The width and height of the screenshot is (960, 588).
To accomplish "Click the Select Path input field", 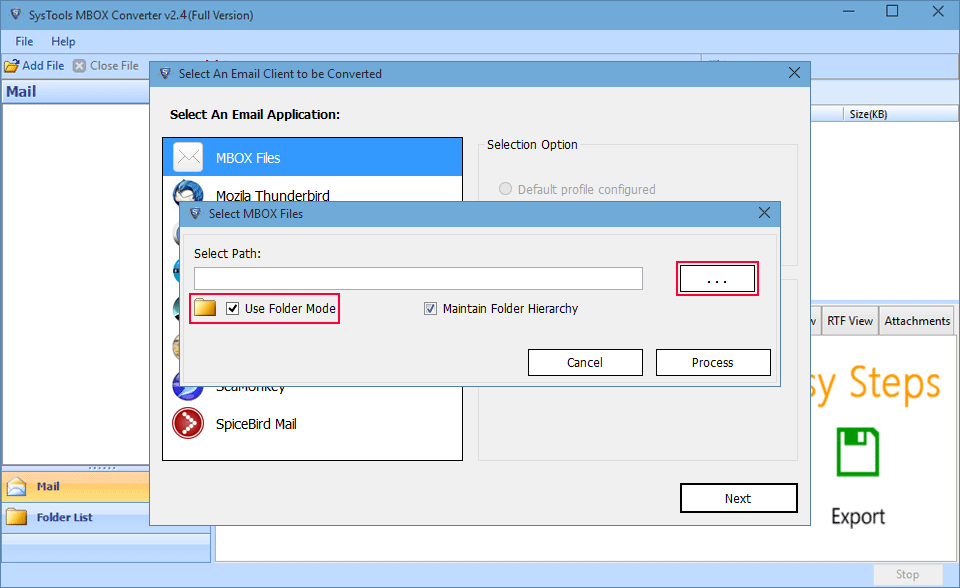I will click(x=418, y=278).
